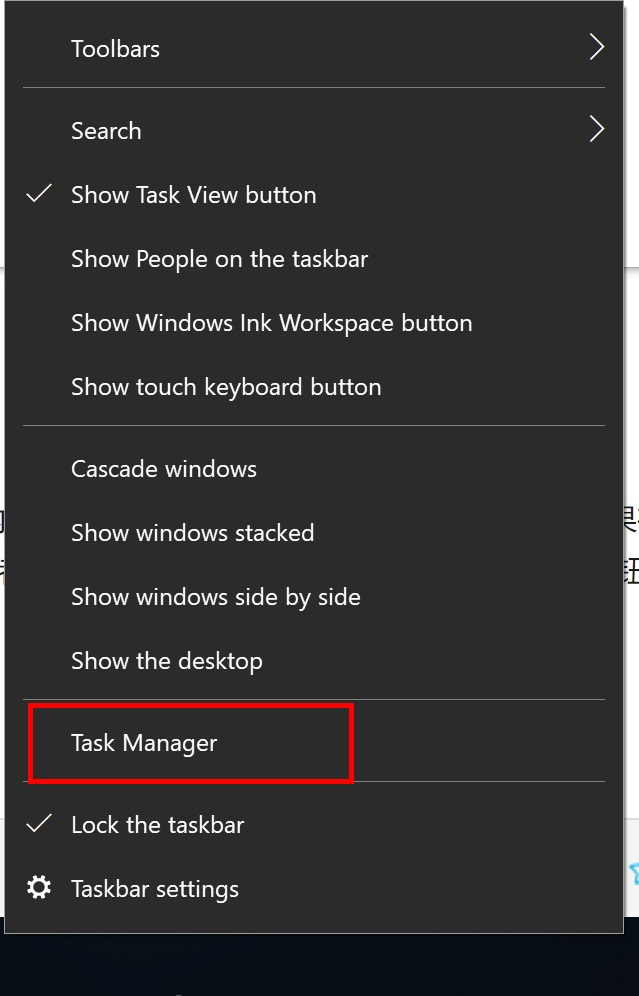639x996 pixels.
Task: Enable Show Windows Ink Workspace button
Action: 271,323
